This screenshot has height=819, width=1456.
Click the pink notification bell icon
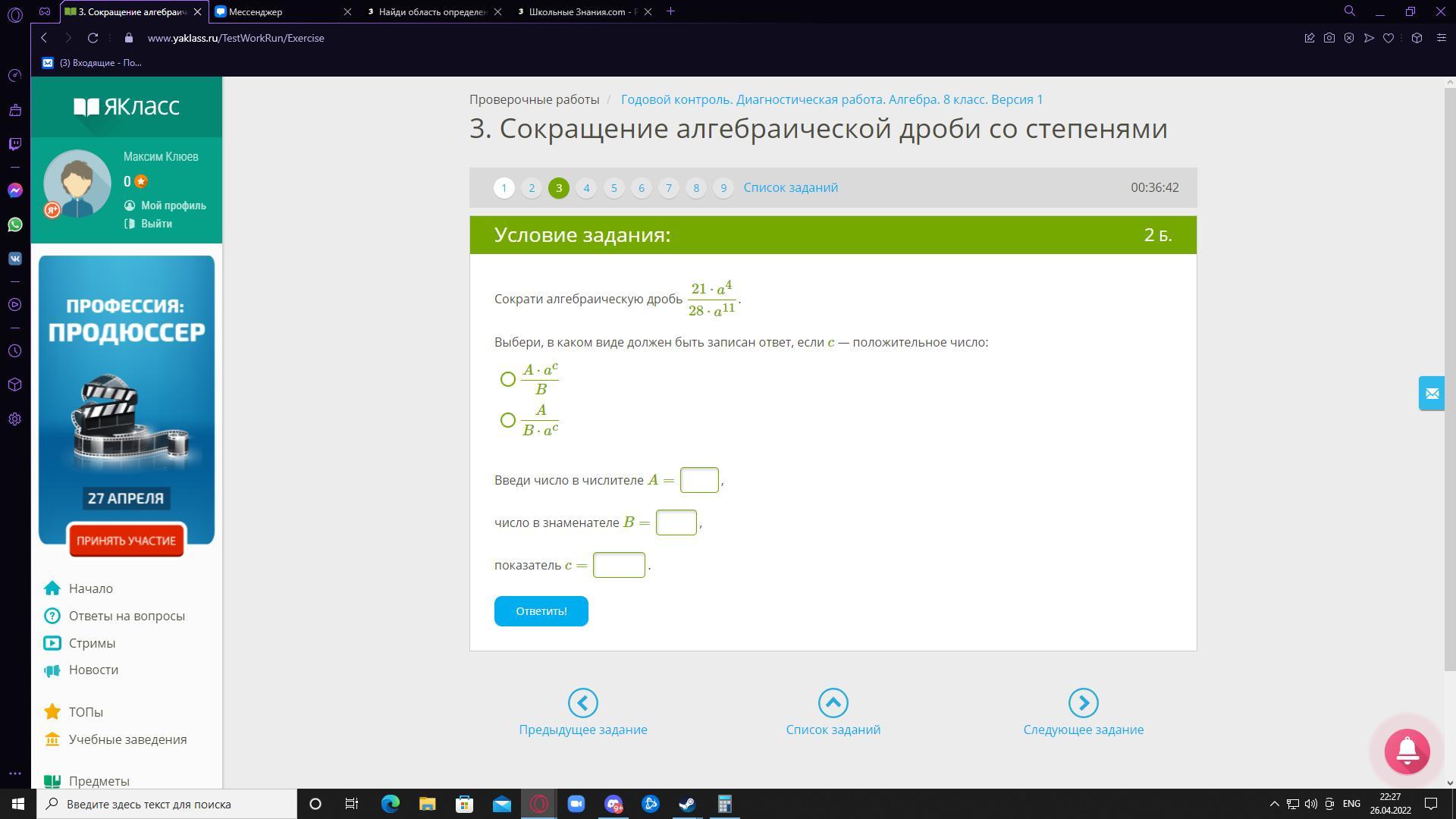coord(1407,751)
